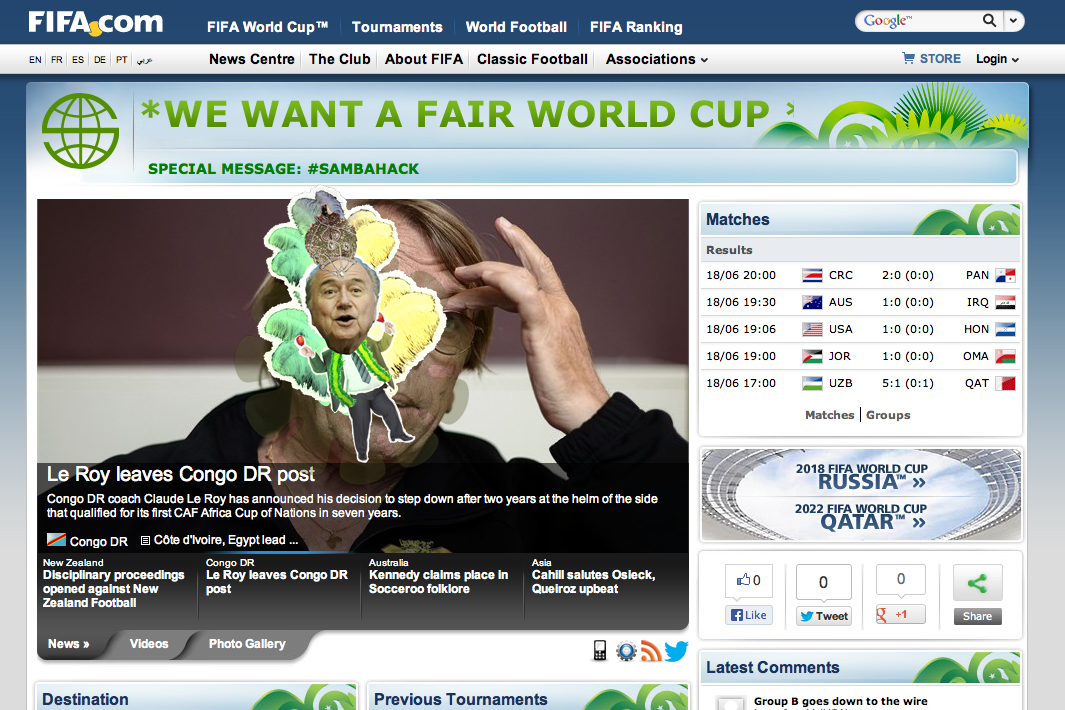This screenshot has height=710, width=1065.
Task: Open 2022 FIFA World Cup Qatar link
Action: (x=861, y=516)
